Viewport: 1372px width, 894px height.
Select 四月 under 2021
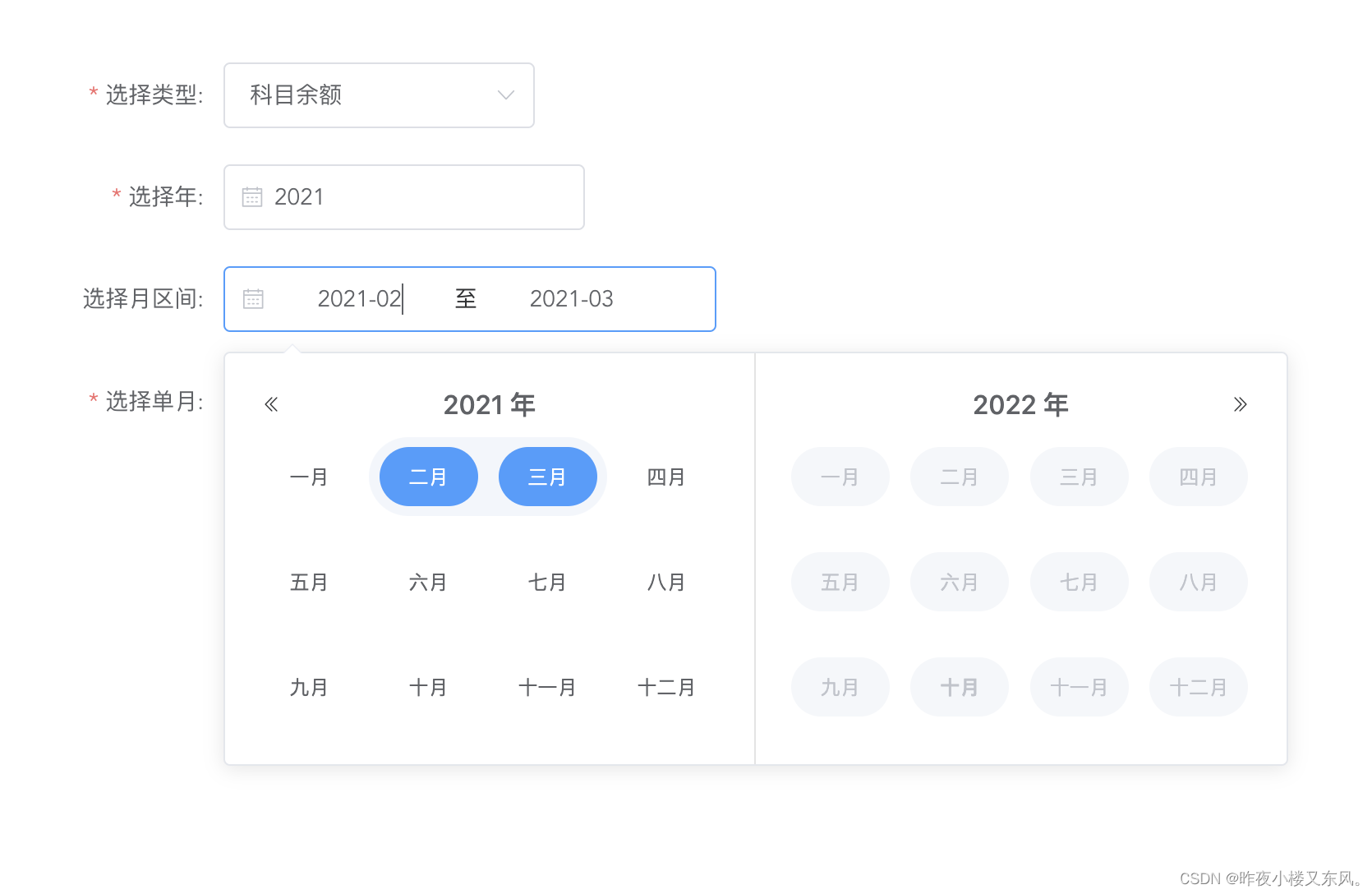[666, 477]
